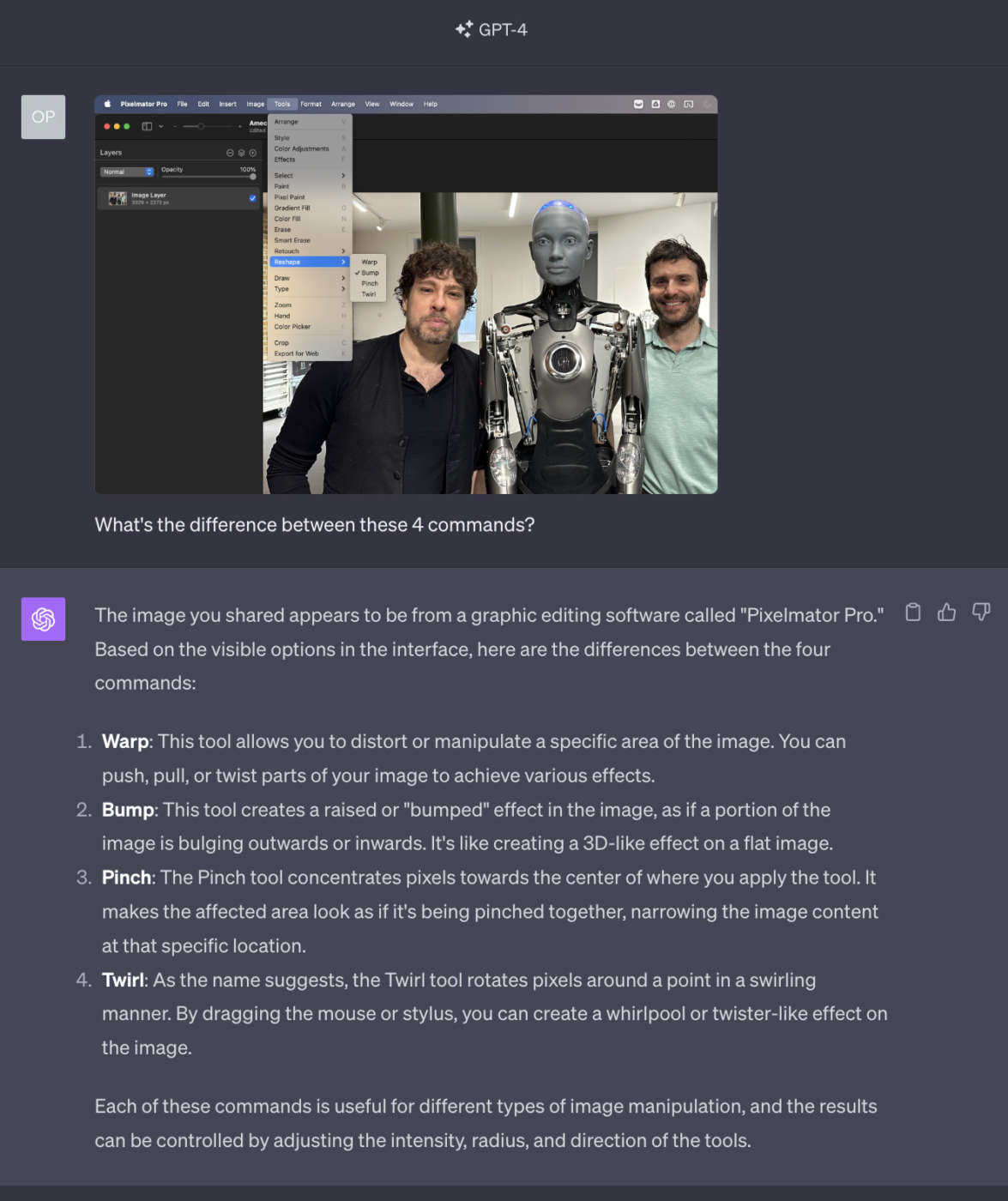Click the Image Layer thumbnail in Layers
The height and width of the screenshot is (1201, 1008).
[x=118, y=198]
